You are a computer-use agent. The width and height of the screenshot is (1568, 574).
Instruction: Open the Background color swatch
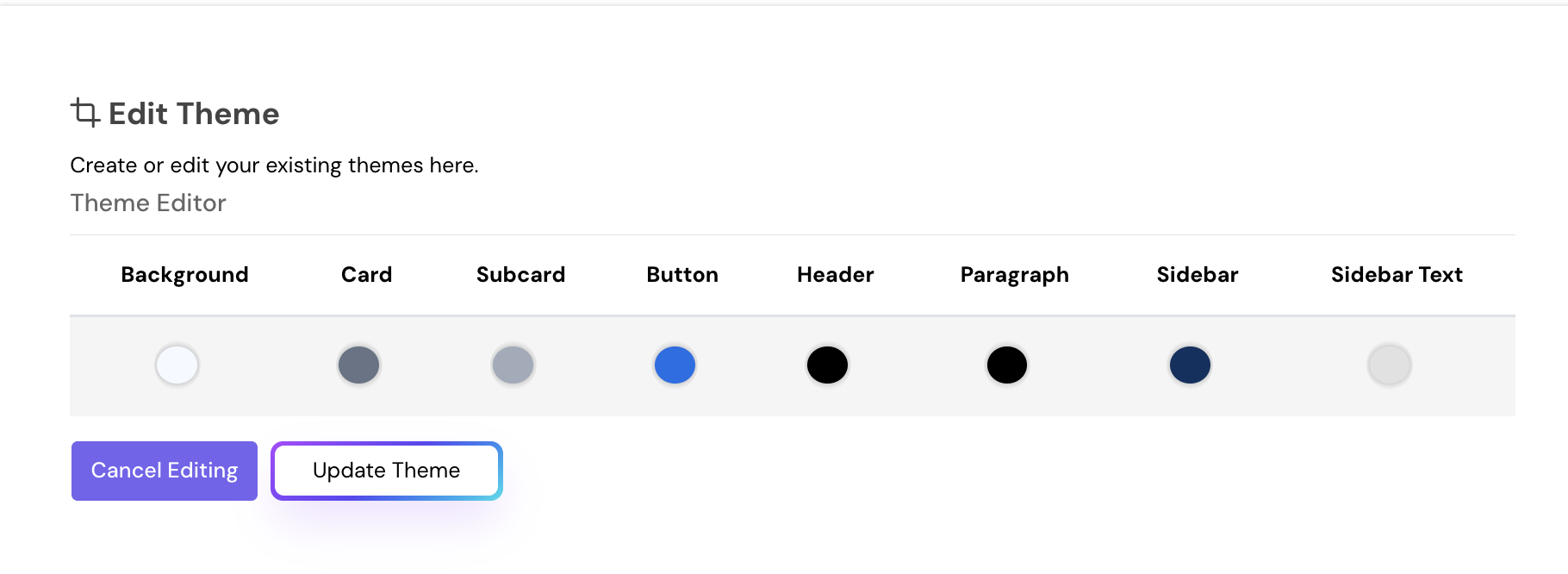point(177,365)
